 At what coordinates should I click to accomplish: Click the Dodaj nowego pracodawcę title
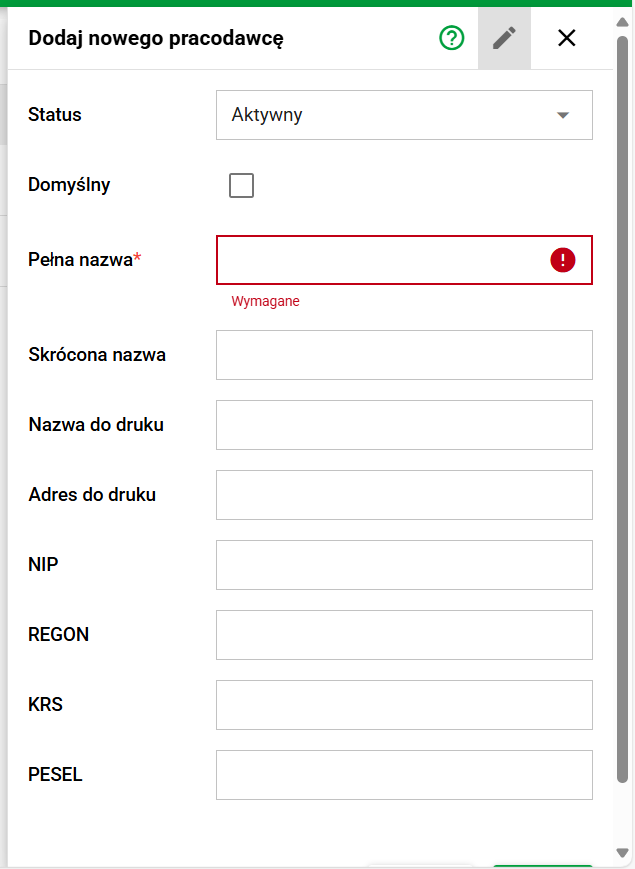(x=156, y=39)
